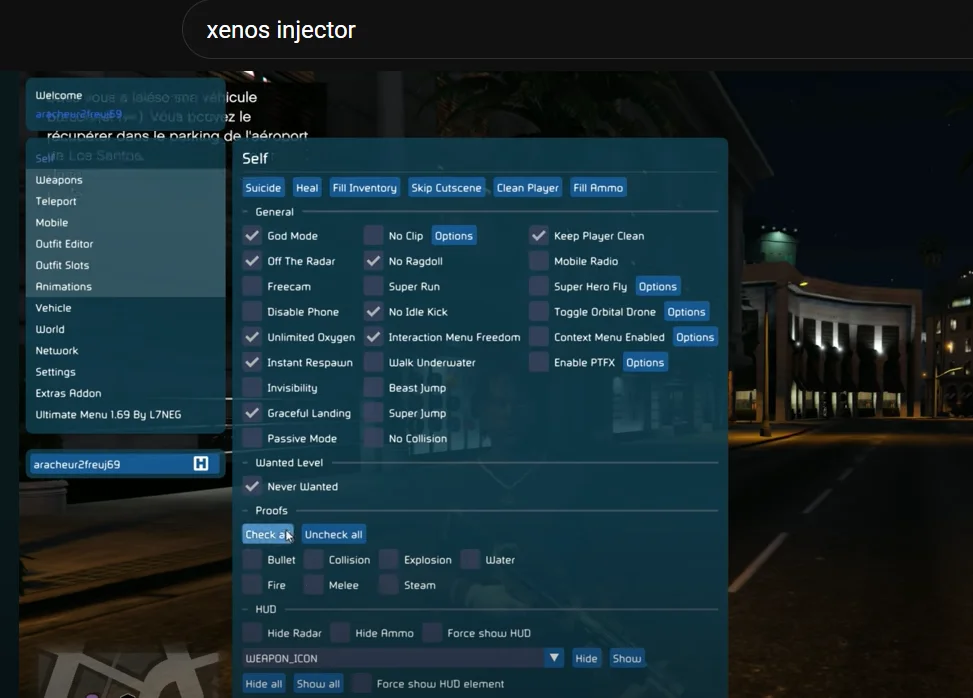Open Options next to No Clip
Image resolution: width=973 pixels, height=698 pixels.
coord(453,236)
